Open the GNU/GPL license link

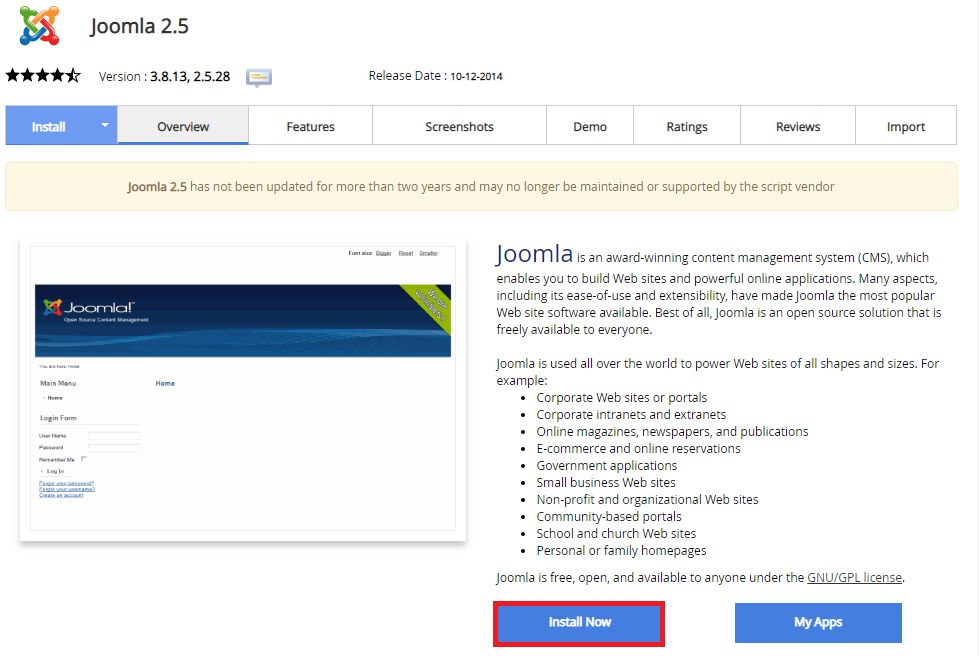pyautogui.click(x=854, y=577)
